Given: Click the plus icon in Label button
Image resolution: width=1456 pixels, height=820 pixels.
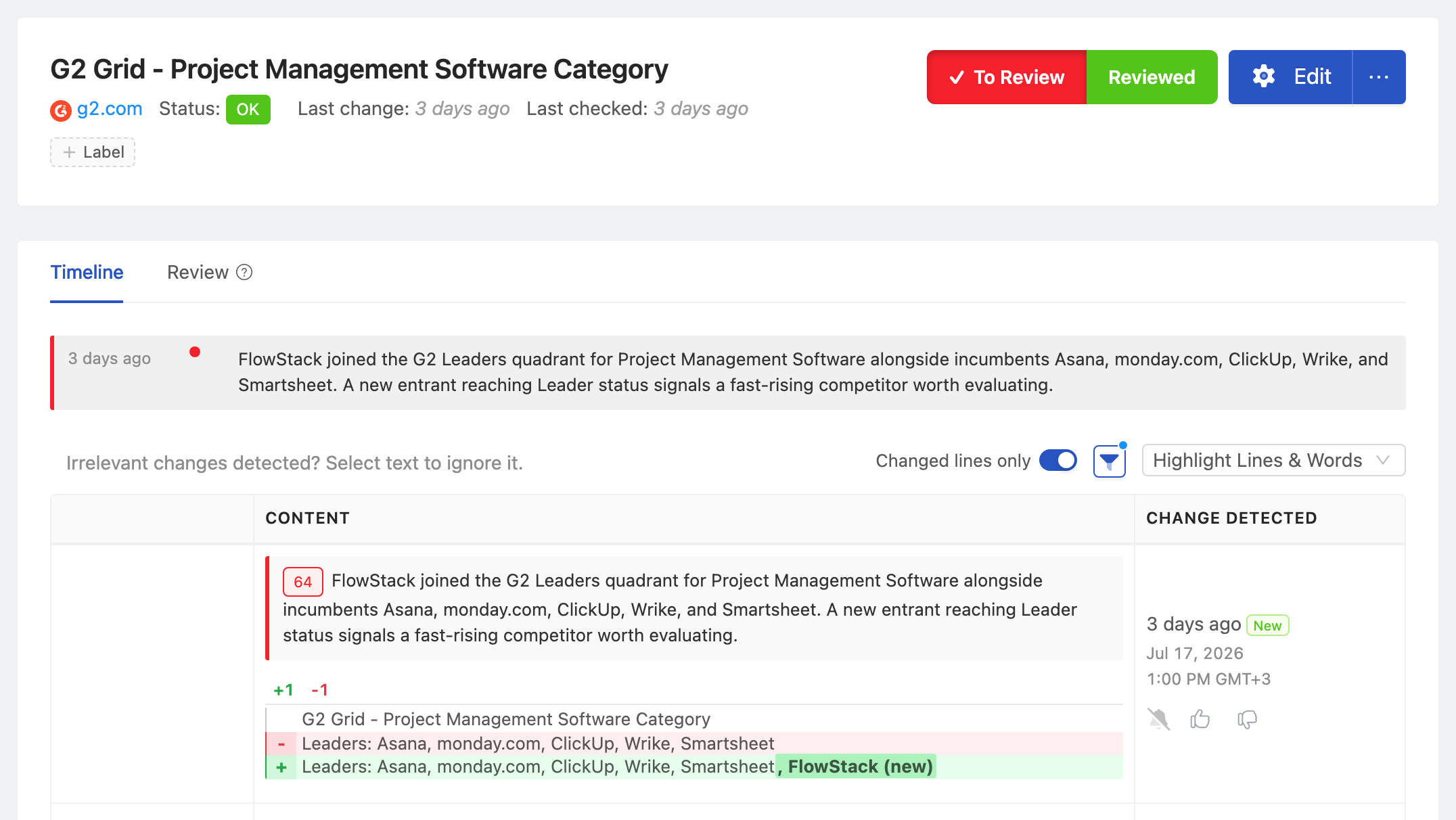Looking at the screenshot, I should [x=69, y=152].
